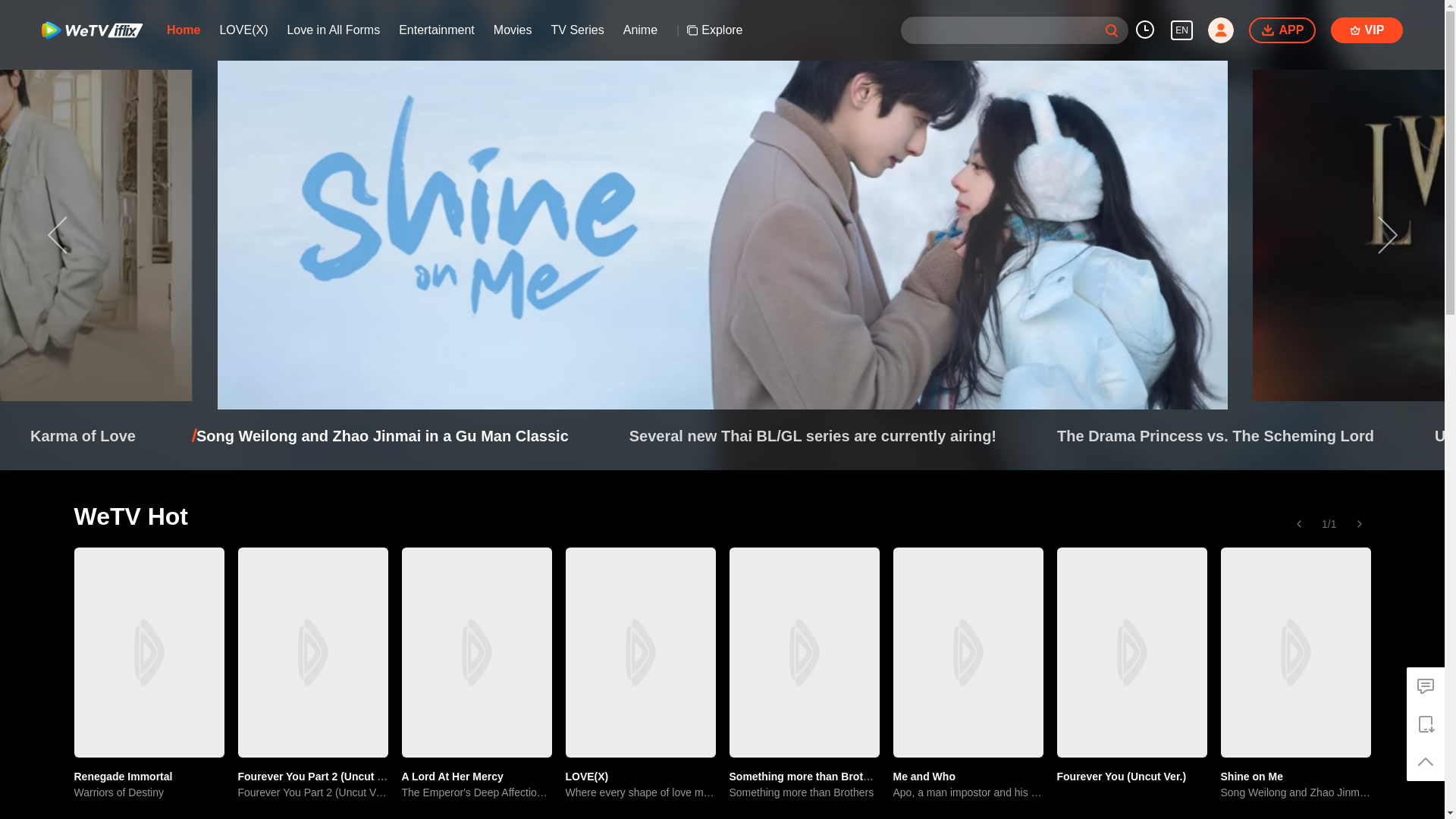Open the EN language selector
1456x819 pixels.
[1181, 30]
